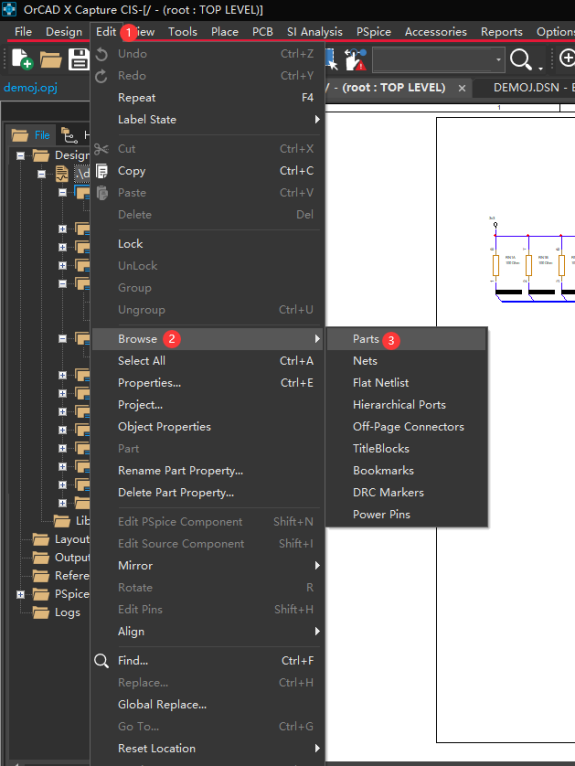The width and height of the screenshot is (575, 766).
Task: Choose DRC Markers in Browse submenu
Action: tap(406, 492)
